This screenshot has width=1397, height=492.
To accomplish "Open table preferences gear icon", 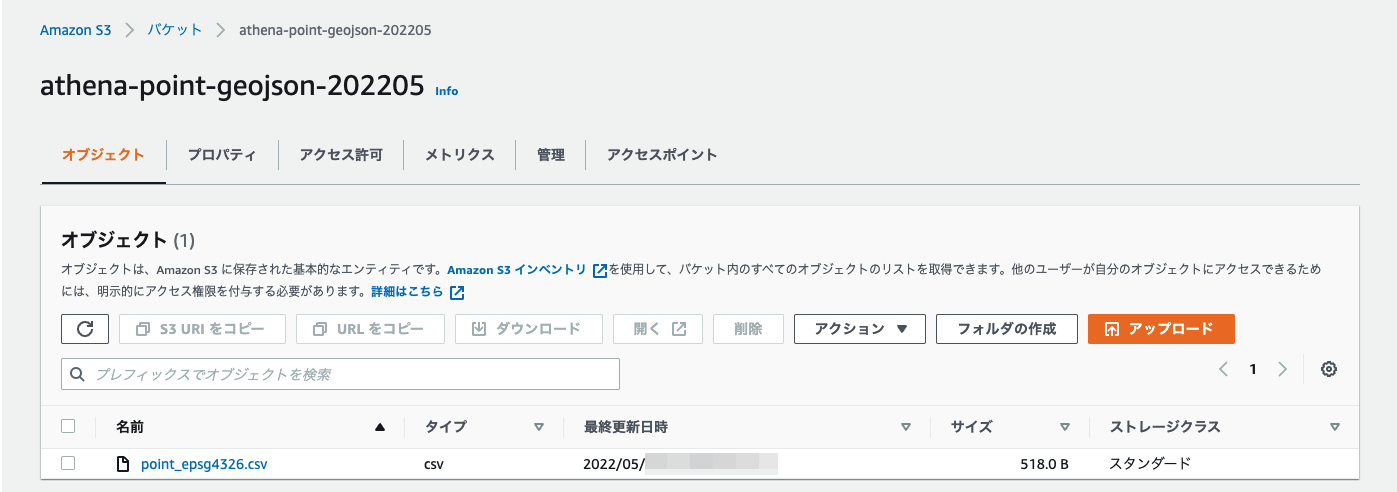I will (1329, 369).
